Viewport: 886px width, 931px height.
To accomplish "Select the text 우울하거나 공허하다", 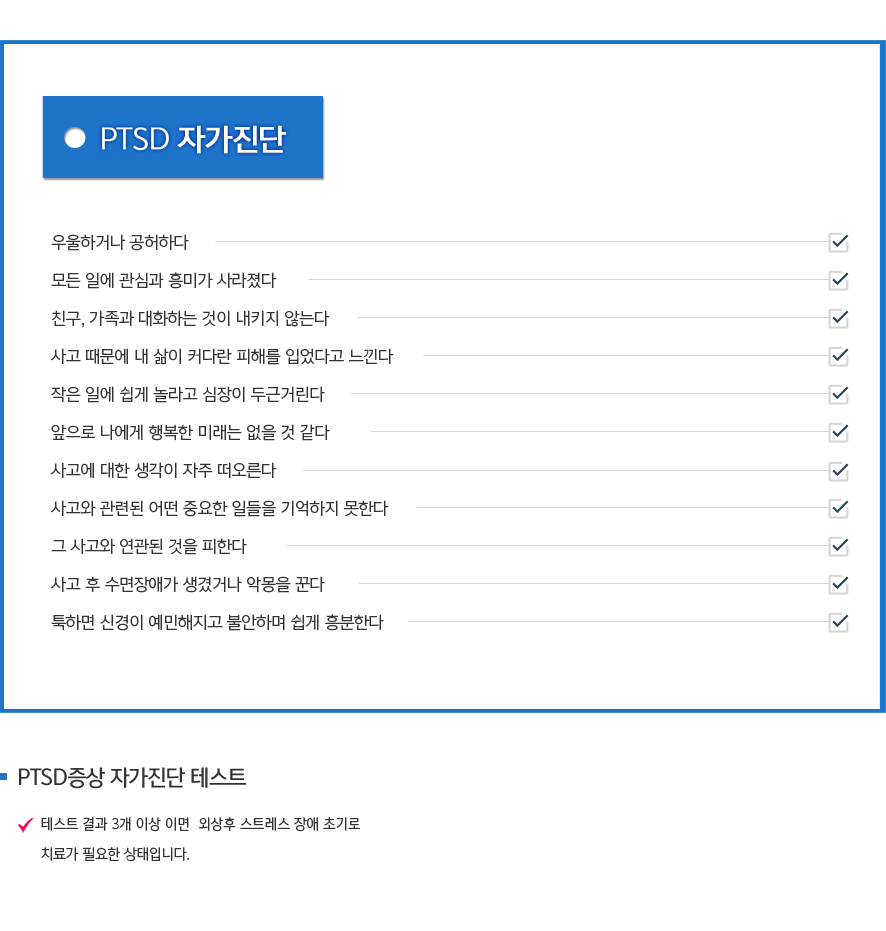I will [119, 242].
